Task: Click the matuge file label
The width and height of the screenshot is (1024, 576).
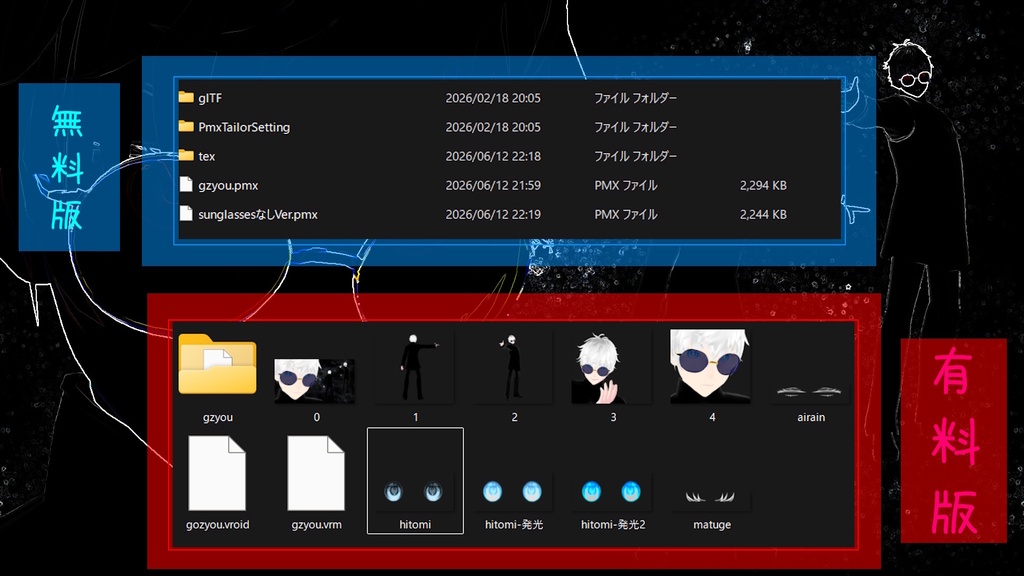Action: [x=712, y=524]
